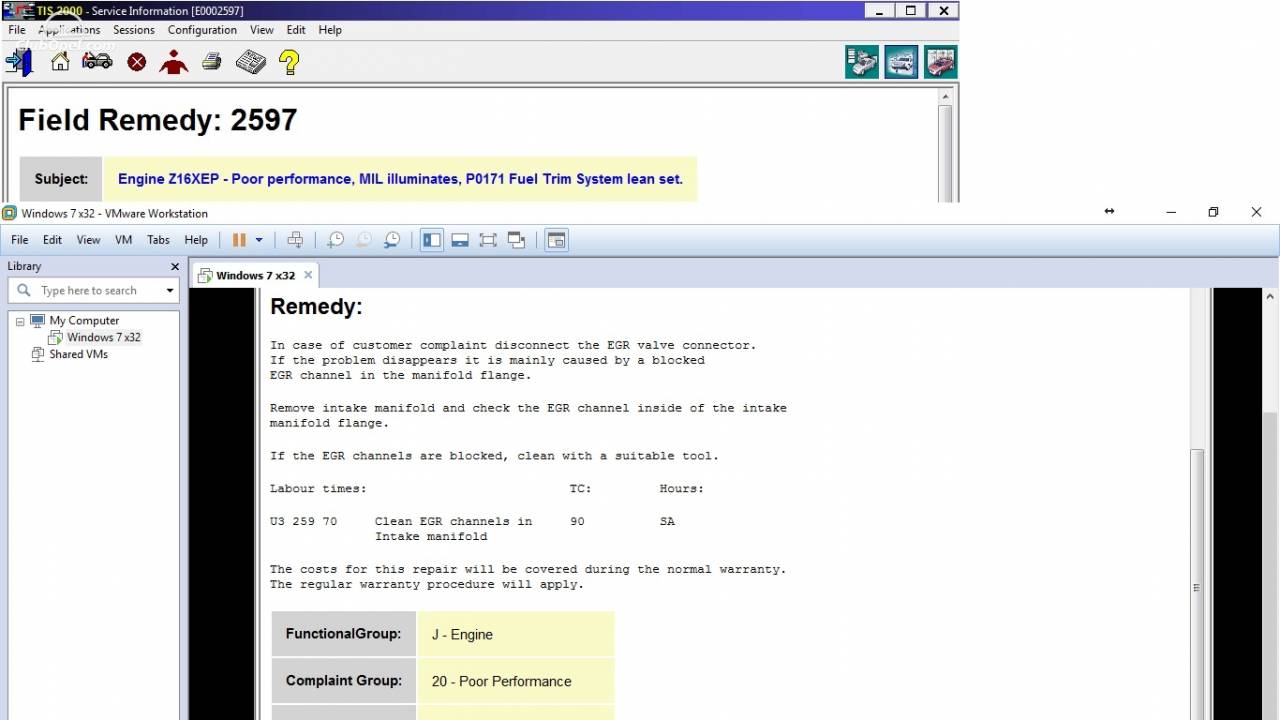
Task: Enter full screen mode in VMware
Action: pos(488,240)
